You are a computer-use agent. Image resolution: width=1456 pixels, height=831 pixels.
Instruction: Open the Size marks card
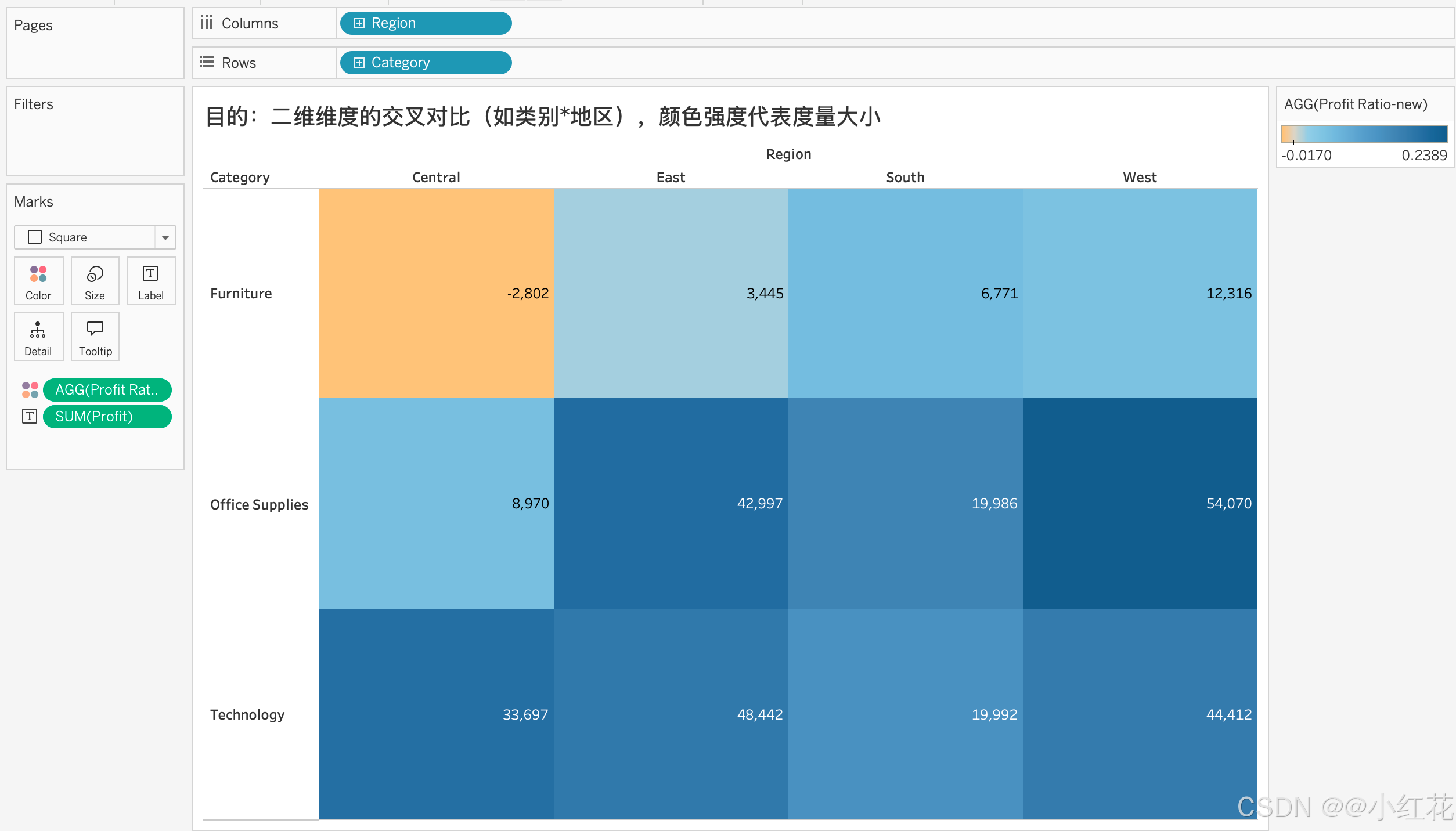point(95,281)
